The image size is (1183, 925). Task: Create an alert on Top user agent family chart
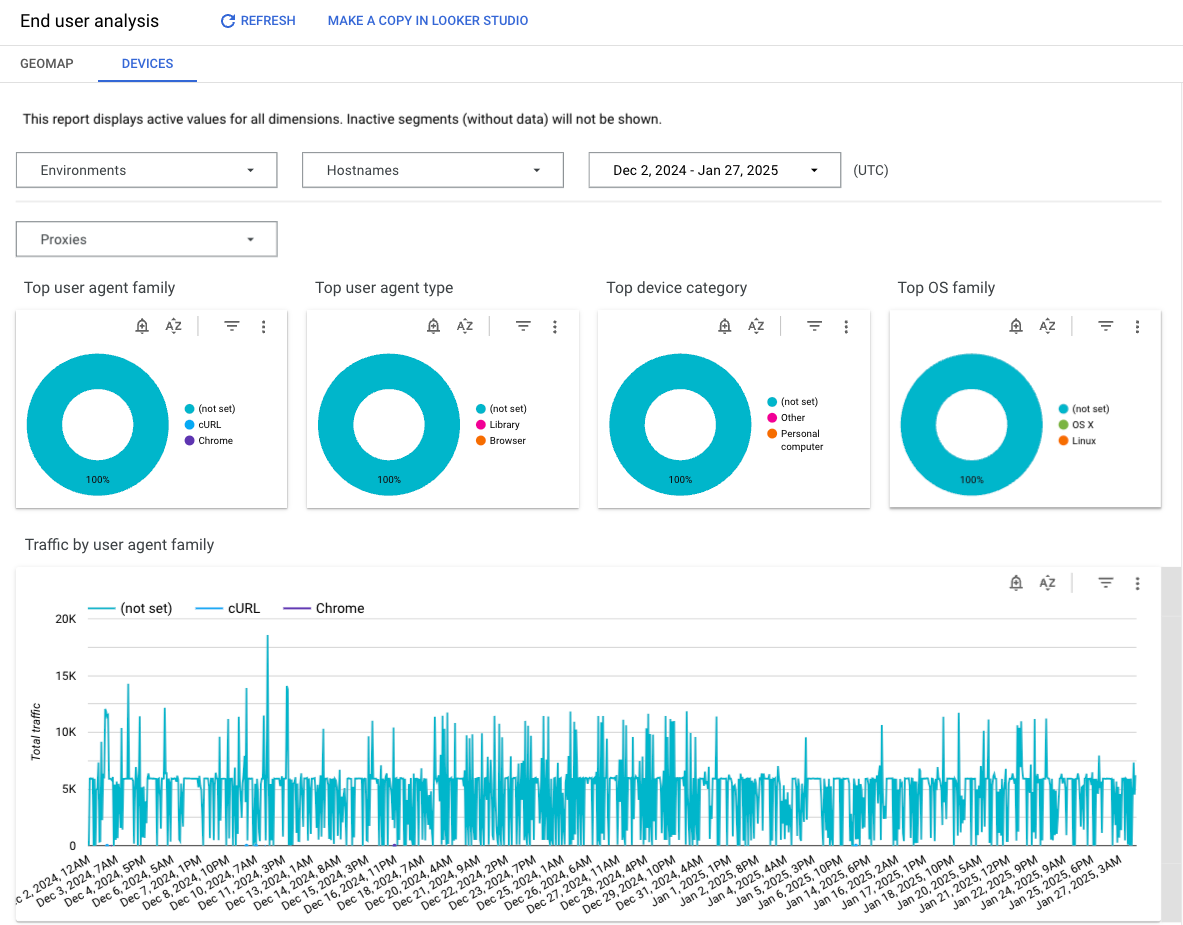coord(141,326)
